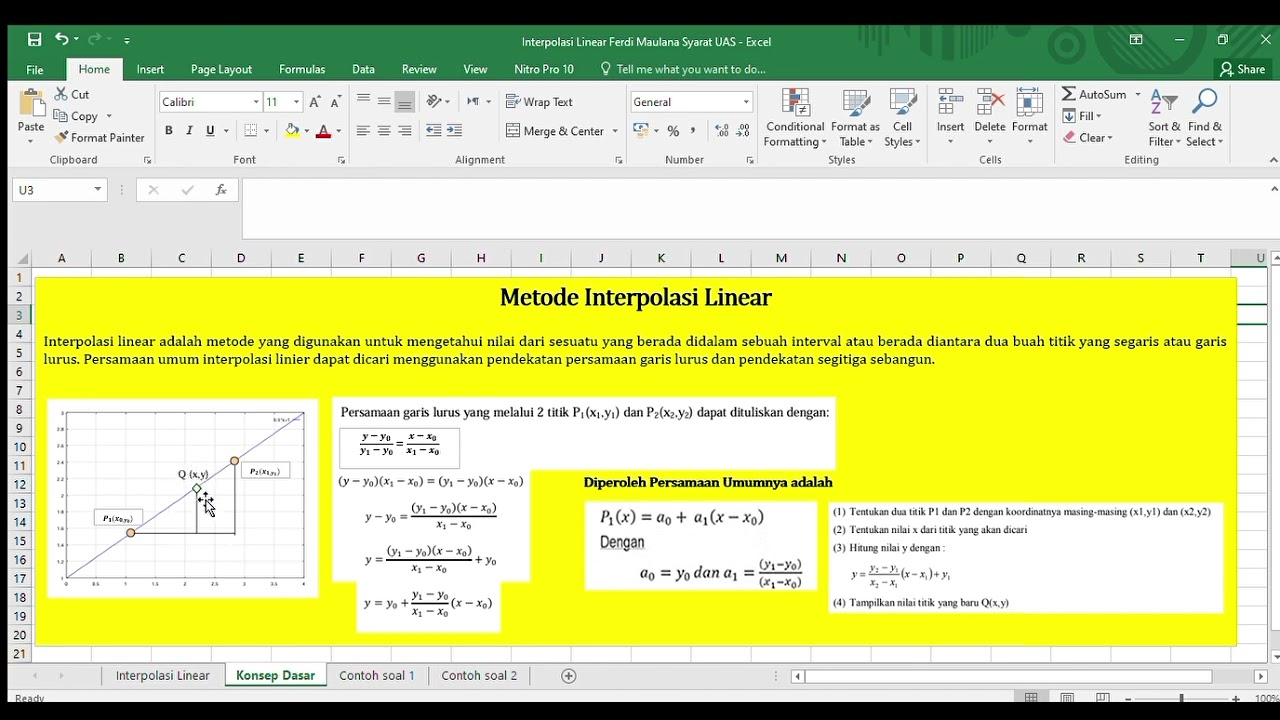Open the Contoh soal 2 sheet tab

(x=479, y=676)
